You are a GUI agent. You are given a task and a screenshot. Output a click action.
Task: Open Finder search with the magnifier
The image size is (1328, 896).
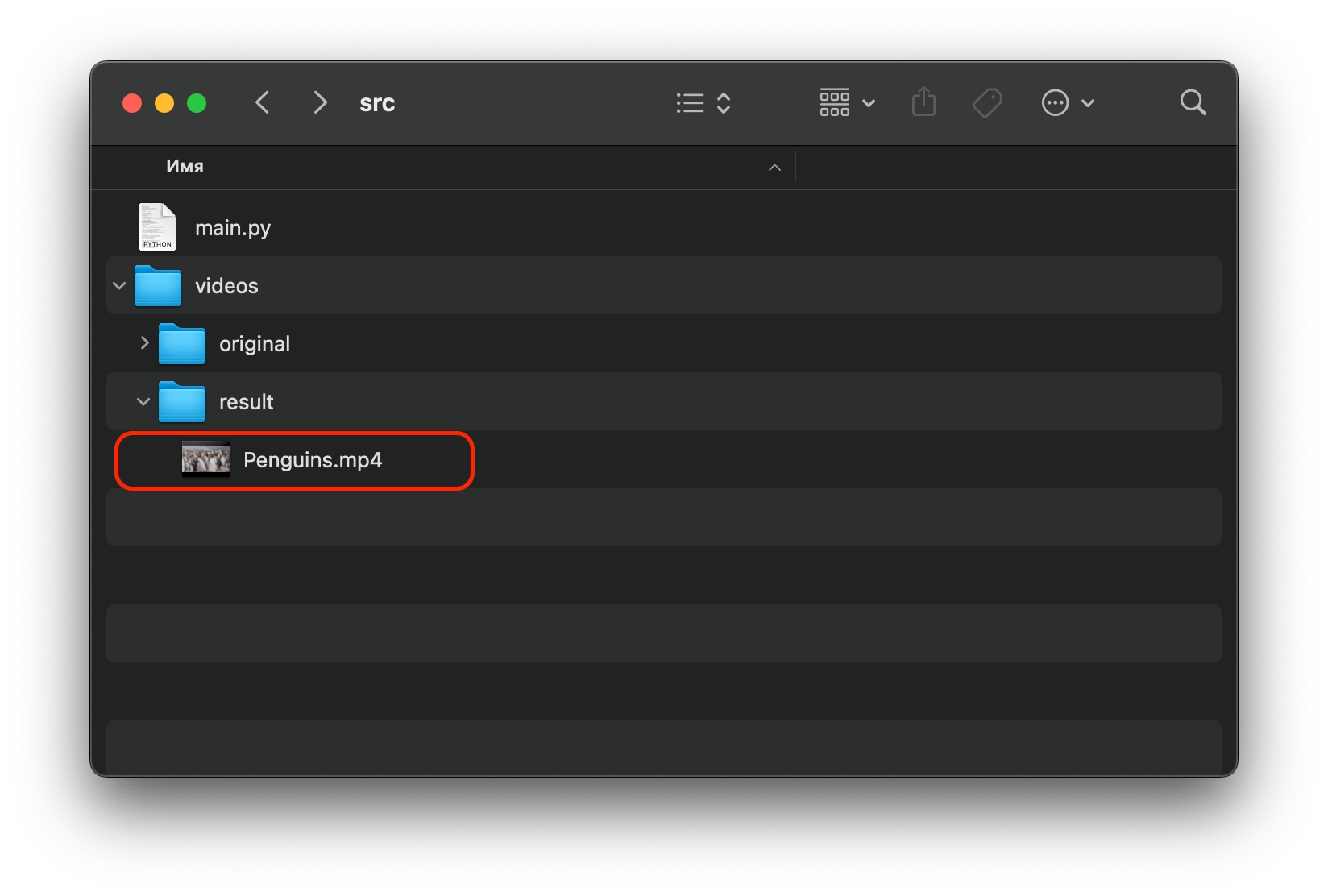[1192, 103]
